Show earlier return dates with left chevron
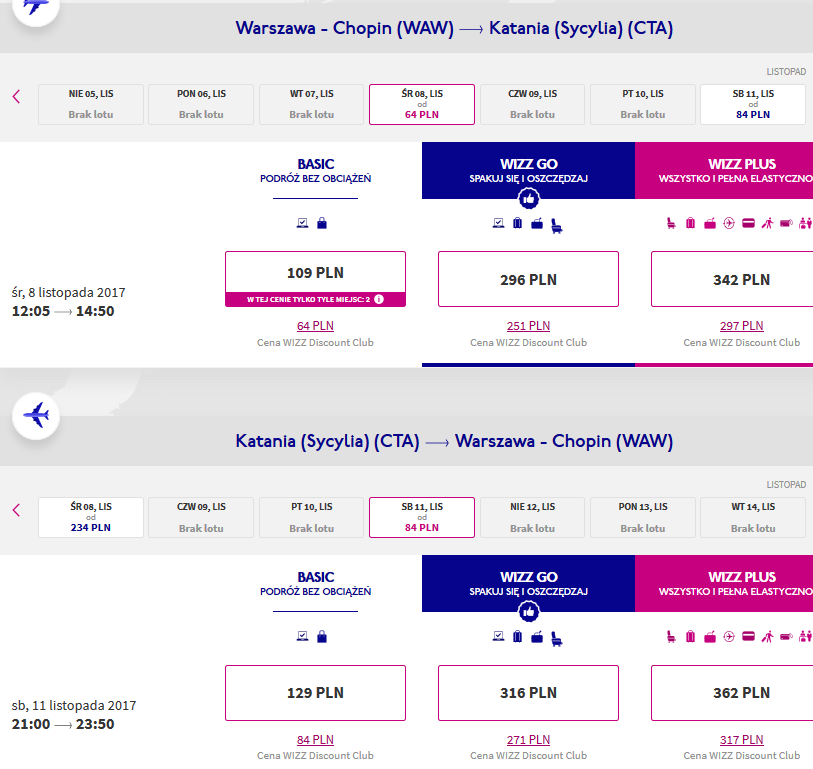 (17, 510)
